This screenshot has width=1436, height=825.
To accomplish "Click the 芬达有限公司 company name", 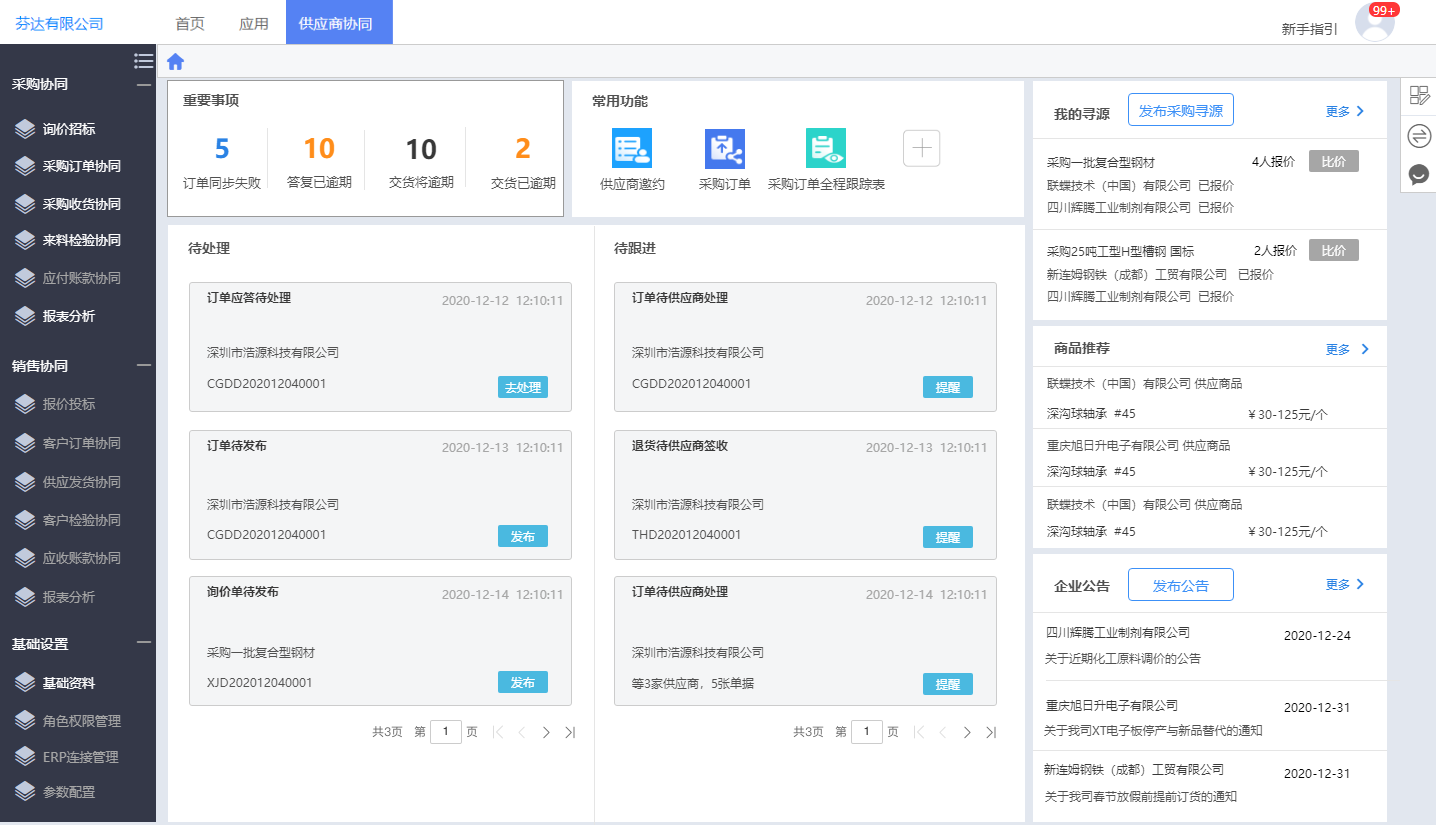I will click(x=60, y=23).
